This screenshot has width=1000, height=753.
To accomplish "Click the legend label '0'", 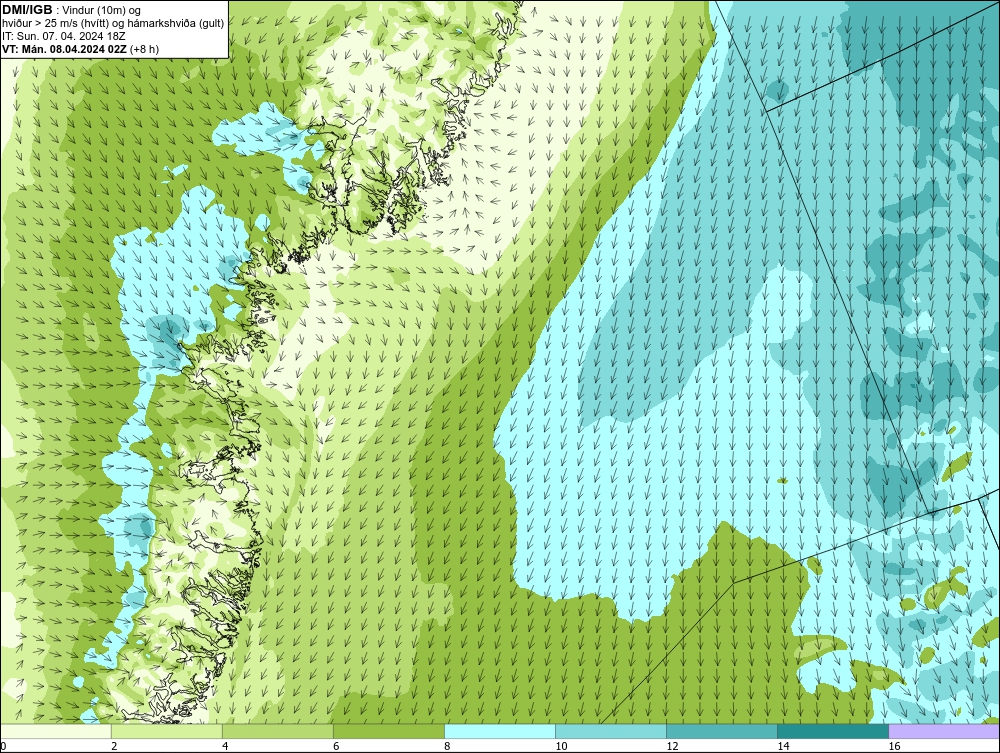I will (3, 746).
